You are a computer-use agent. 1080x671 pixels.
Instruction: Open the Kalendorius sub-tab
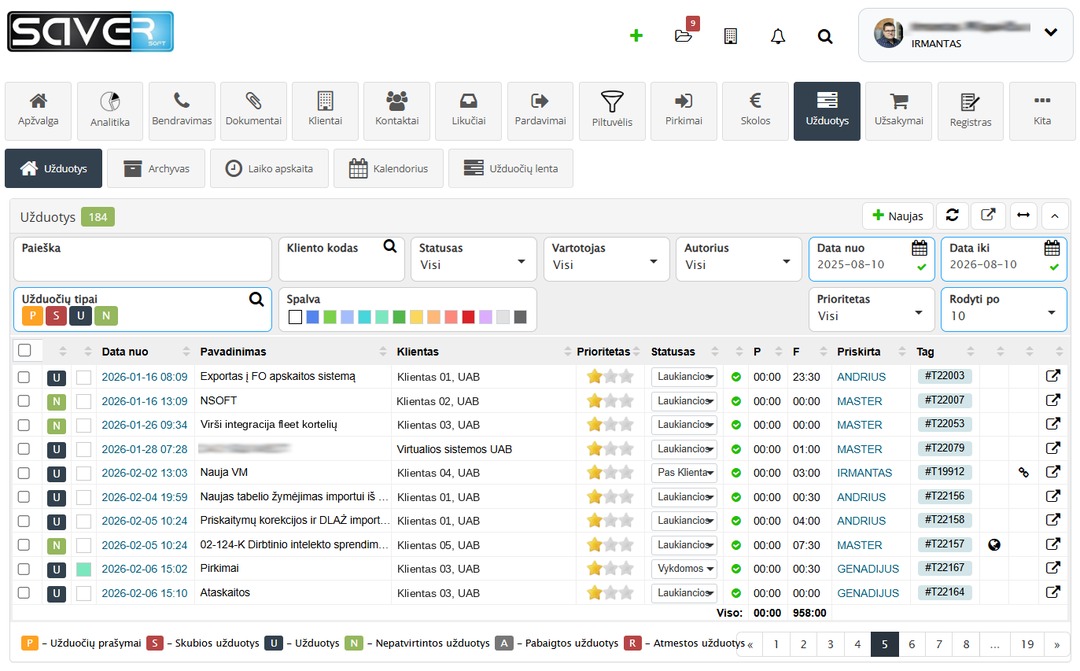pyautogui.click(x=388, y=168)
